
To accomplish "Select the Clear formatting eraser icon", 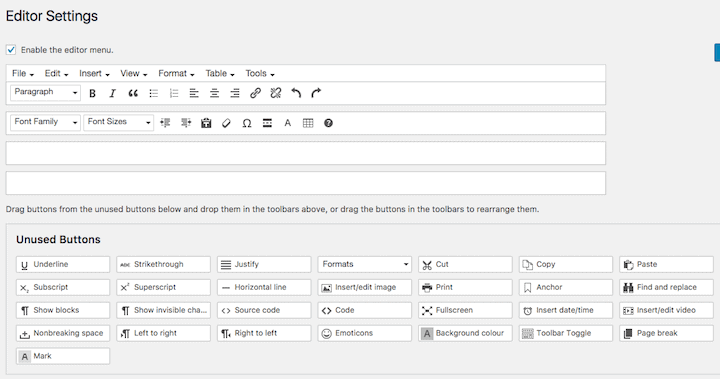I will [x=226, y=123].
